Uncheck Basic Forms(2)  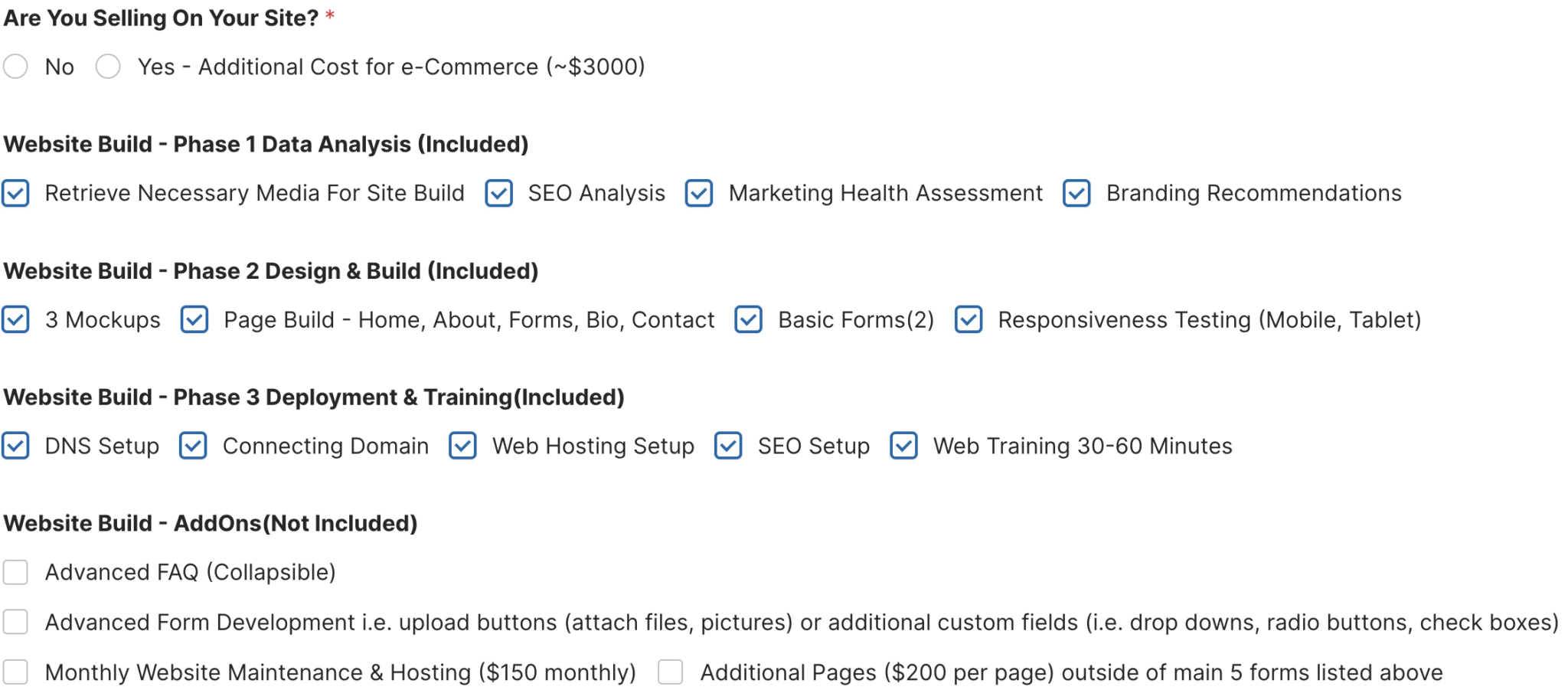coord(748,319)
